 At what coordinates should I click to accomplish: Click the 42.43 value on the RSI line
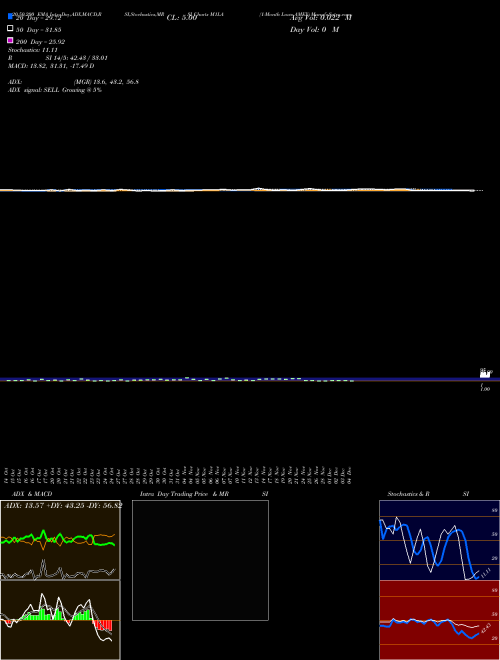(x=485, y=628)
